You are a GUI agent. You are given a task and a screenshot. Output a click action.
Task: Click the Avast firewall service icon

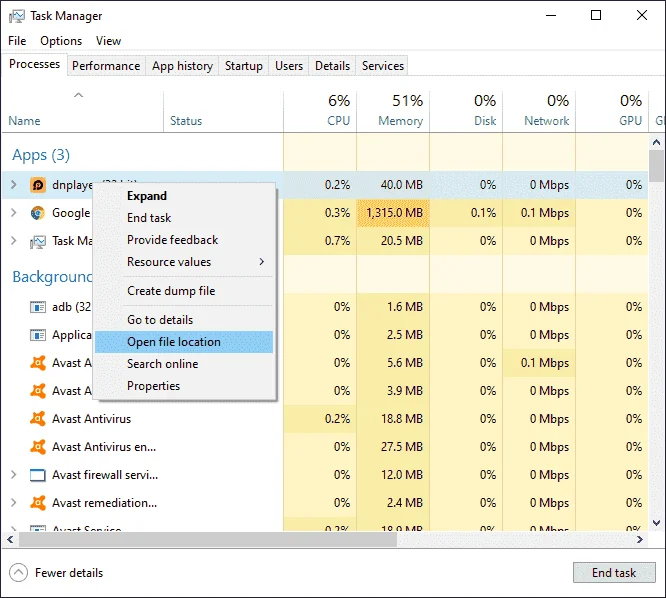38,475
